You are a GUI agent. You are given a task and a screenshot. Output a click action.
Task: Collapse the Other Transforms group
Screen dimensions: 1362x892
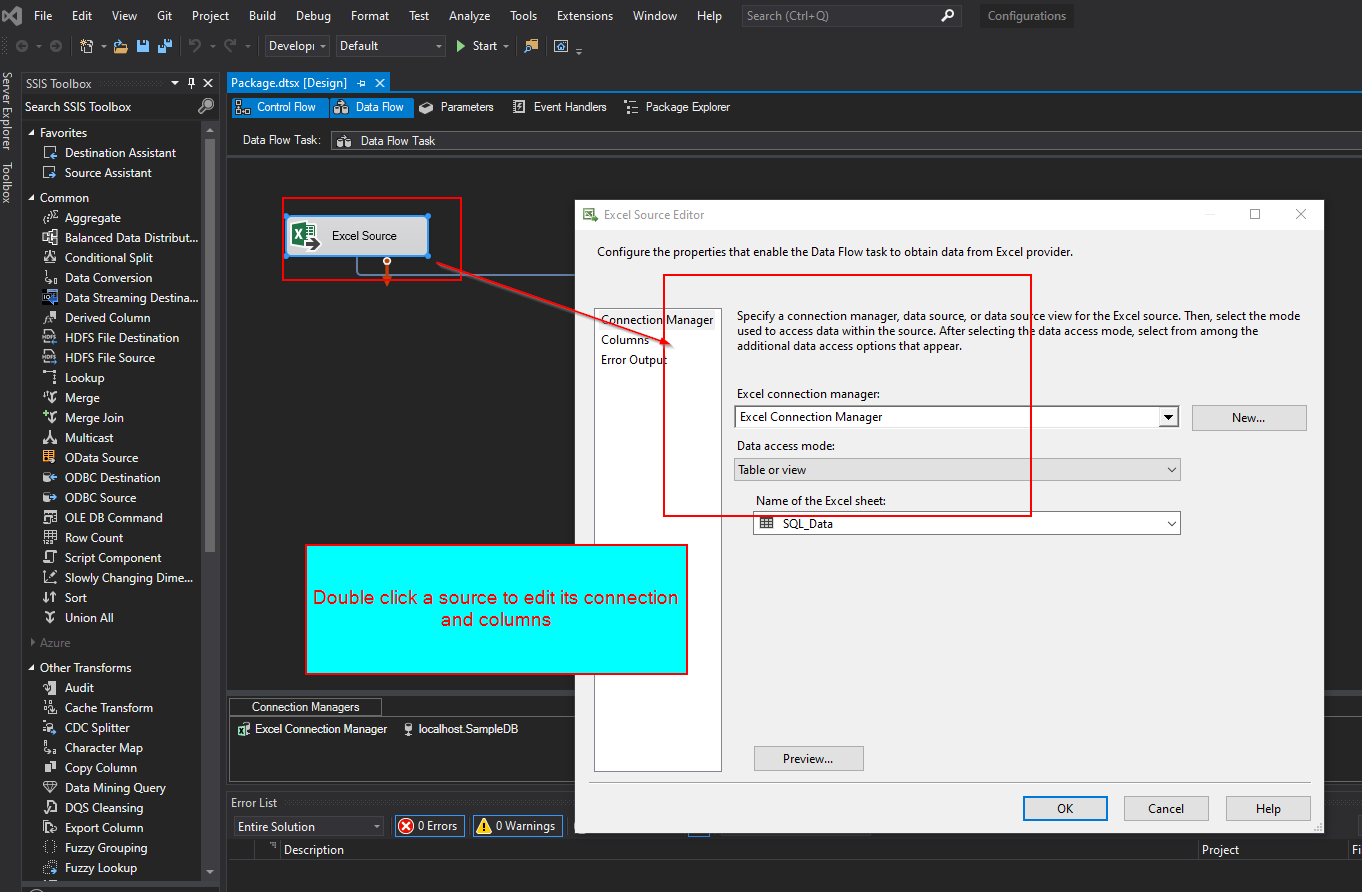point(31,668)
